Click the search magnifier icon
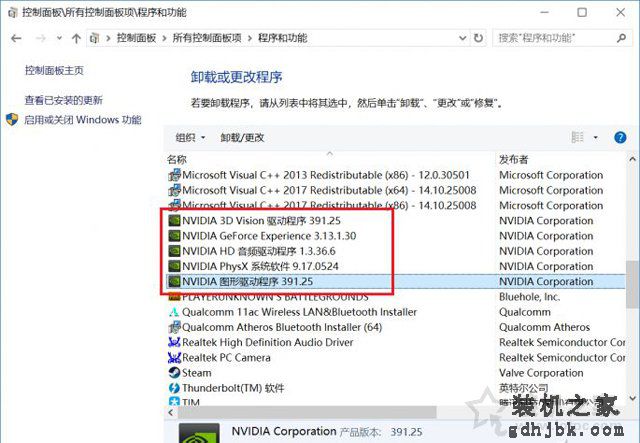The image size is (640, 443). tap(621, 38)
